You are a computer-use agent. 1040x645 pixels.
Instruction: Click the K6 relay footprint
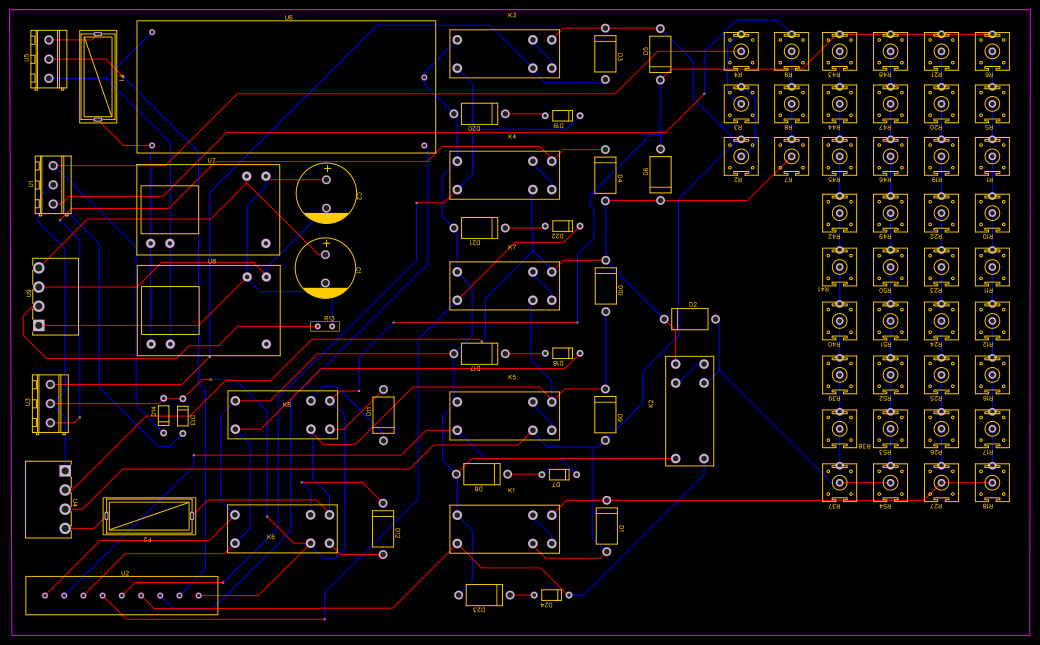pyautogui.click(x=282, y=529)
